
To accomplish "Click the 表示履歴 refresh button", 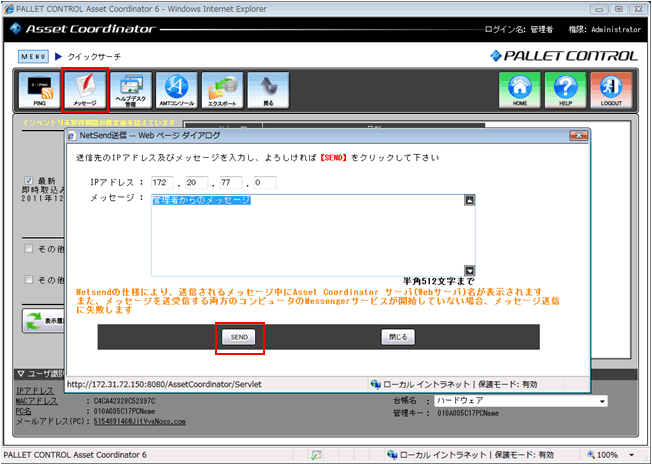I will tap(44, 321).
